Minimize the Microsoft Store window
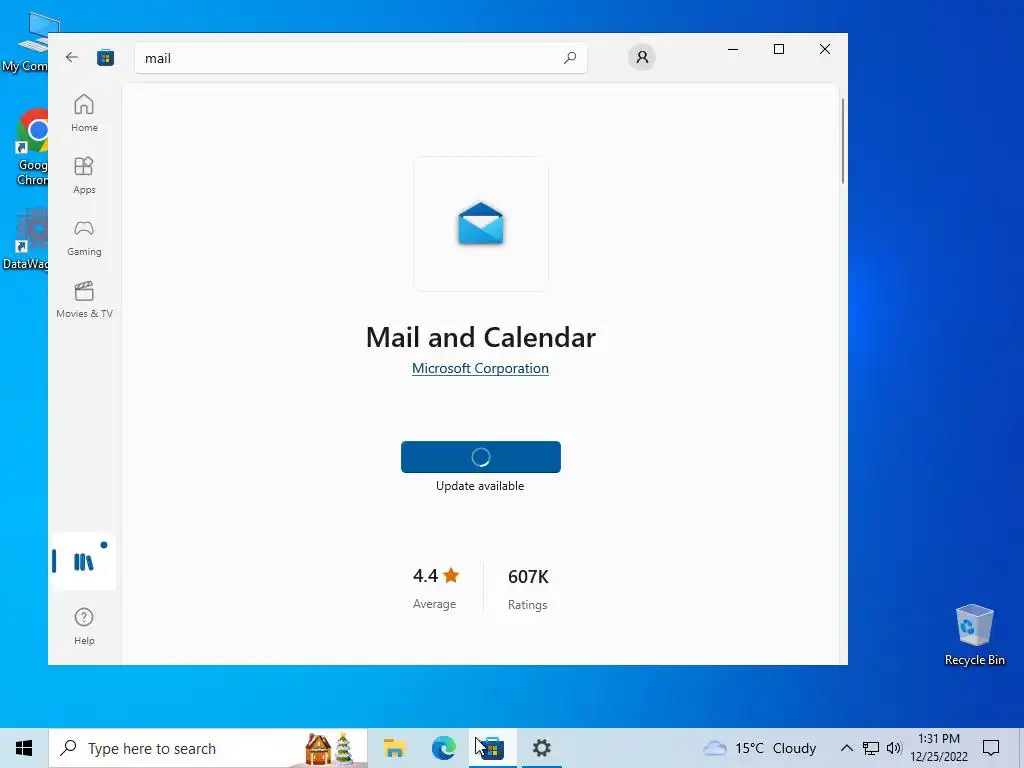This screenshot has height=768, width=1024. (x=733, y=49)
